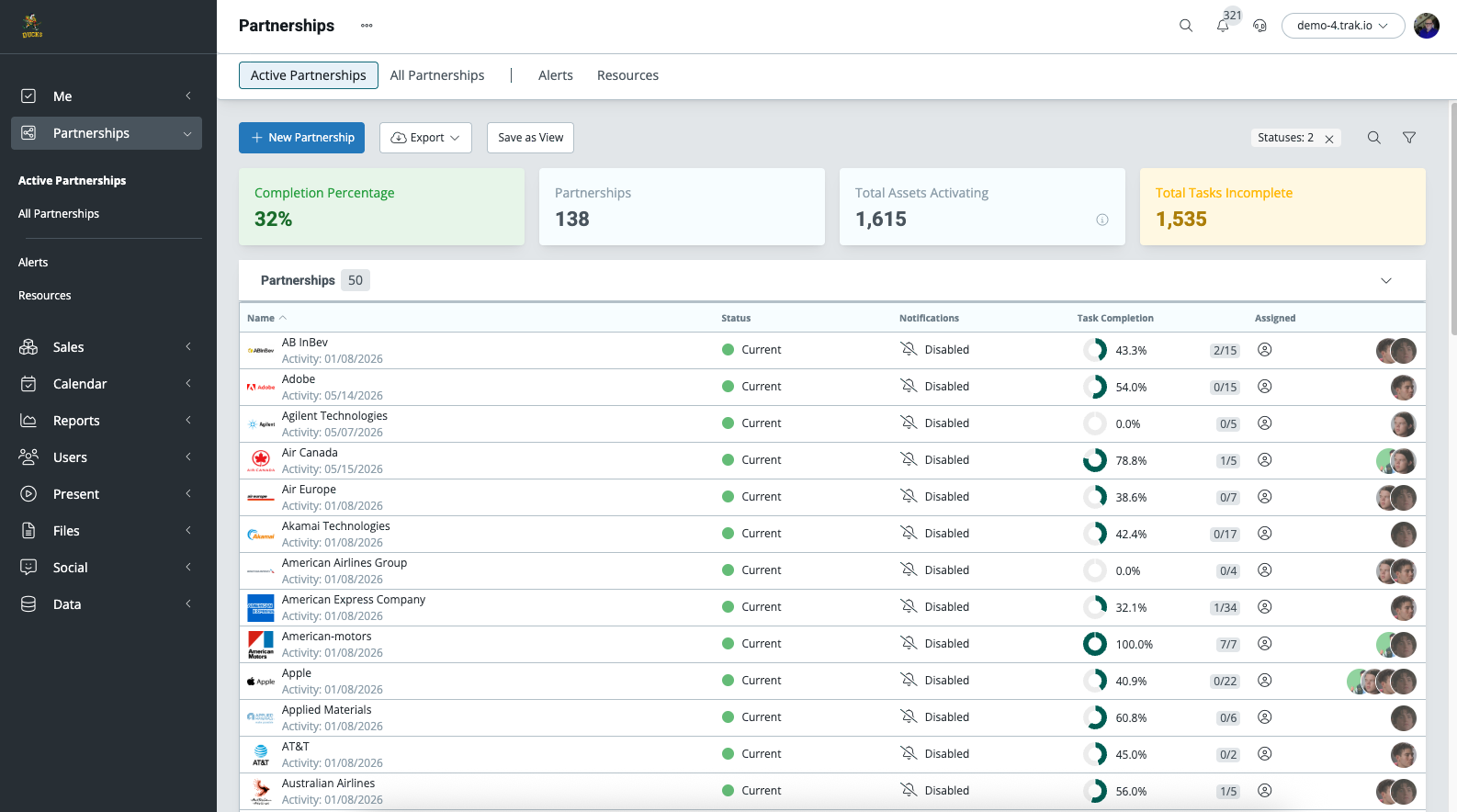Expand the Sales sidebar chevron

point(187,347)
